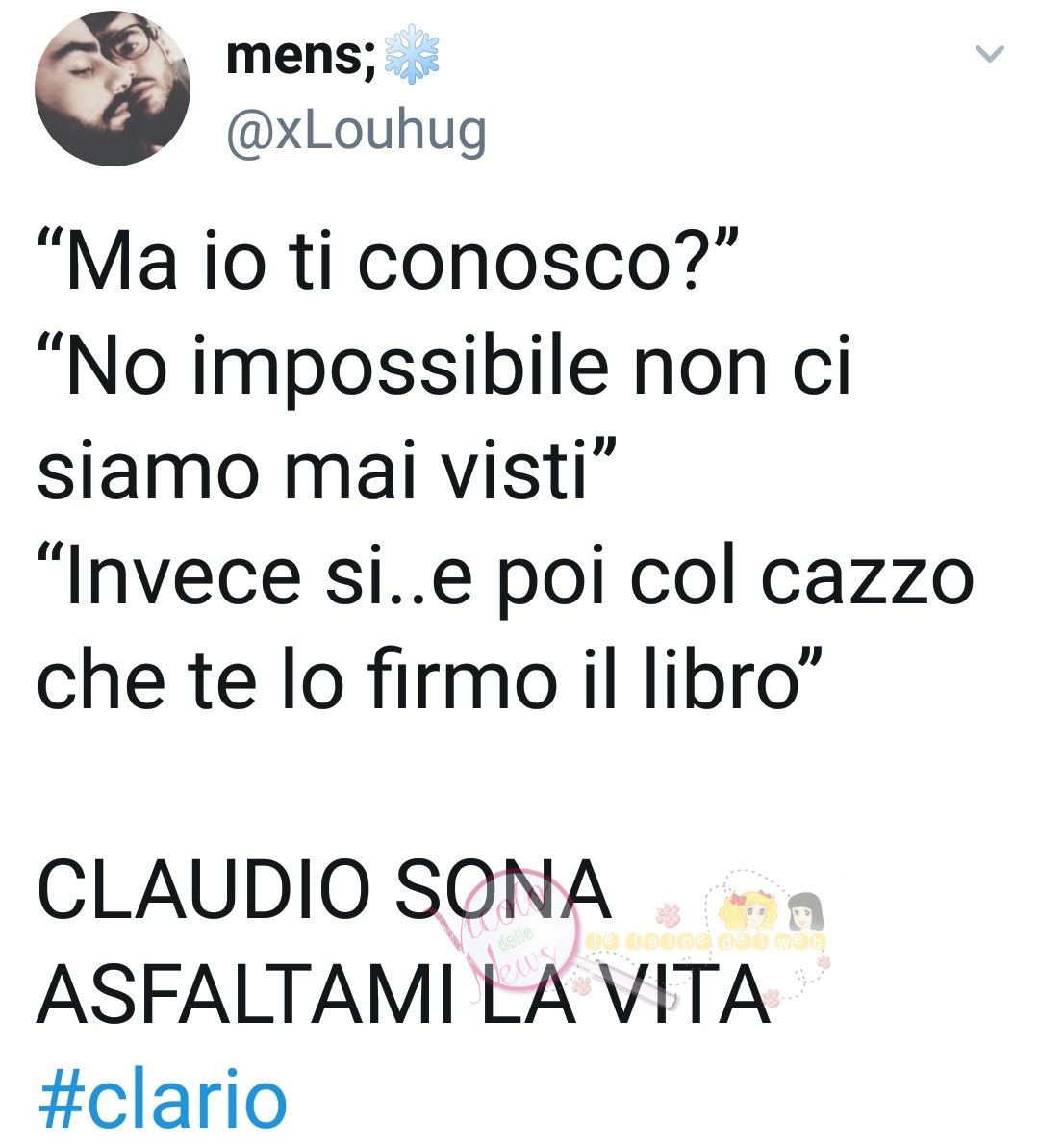
Task: Click the 'le talpe del web' watermark text
Action: tap(706, 941)
